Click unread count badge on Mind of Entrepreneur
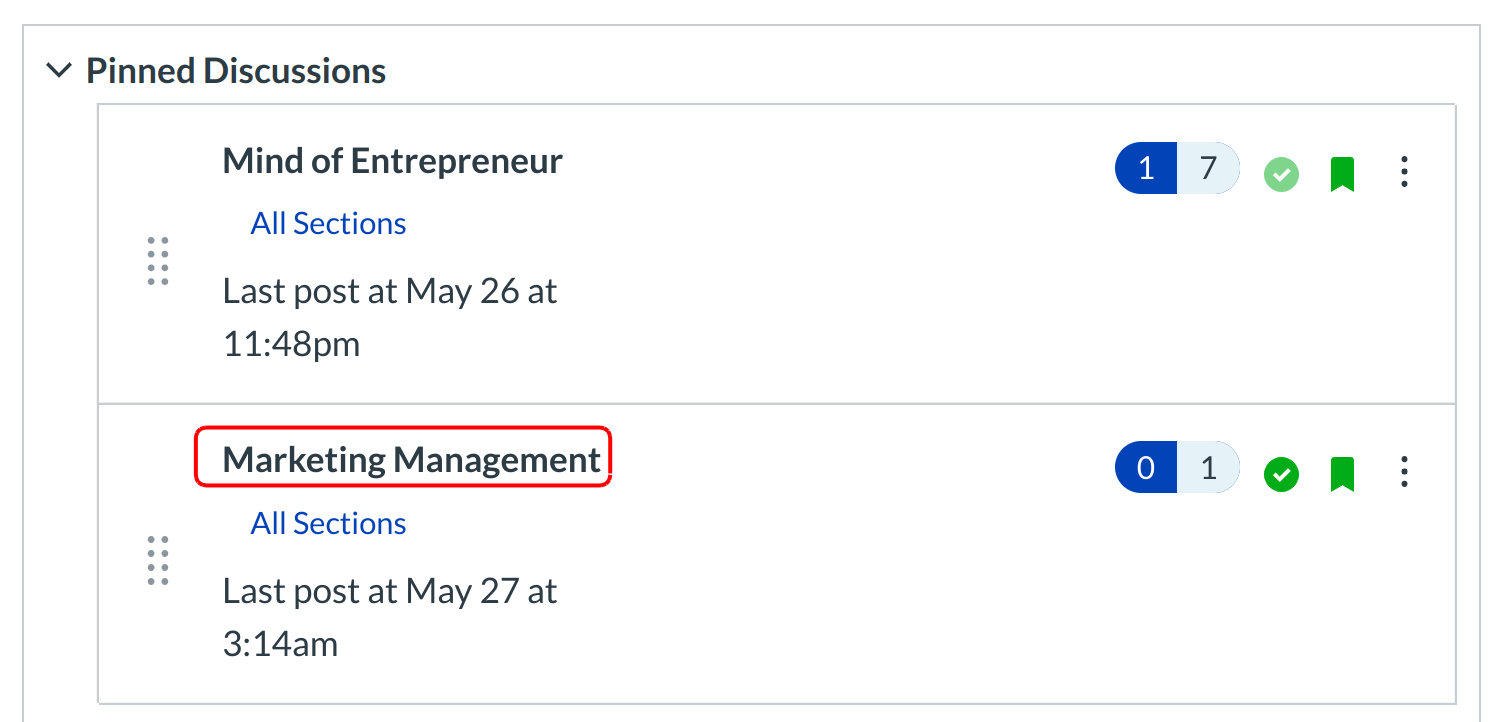 1146,168
